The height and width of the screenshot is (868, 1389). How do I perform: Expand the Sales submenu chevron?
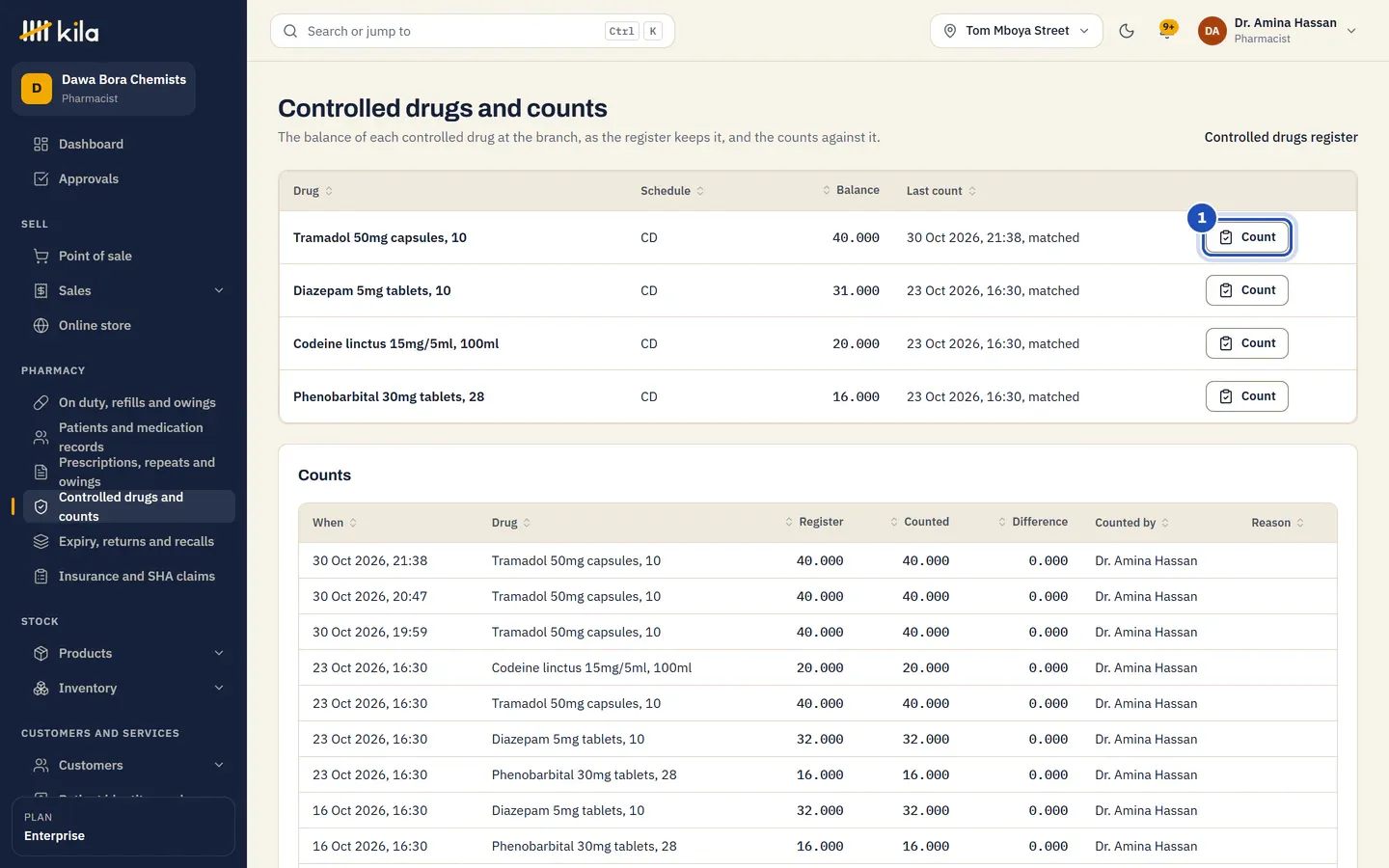tap(219, 290)
